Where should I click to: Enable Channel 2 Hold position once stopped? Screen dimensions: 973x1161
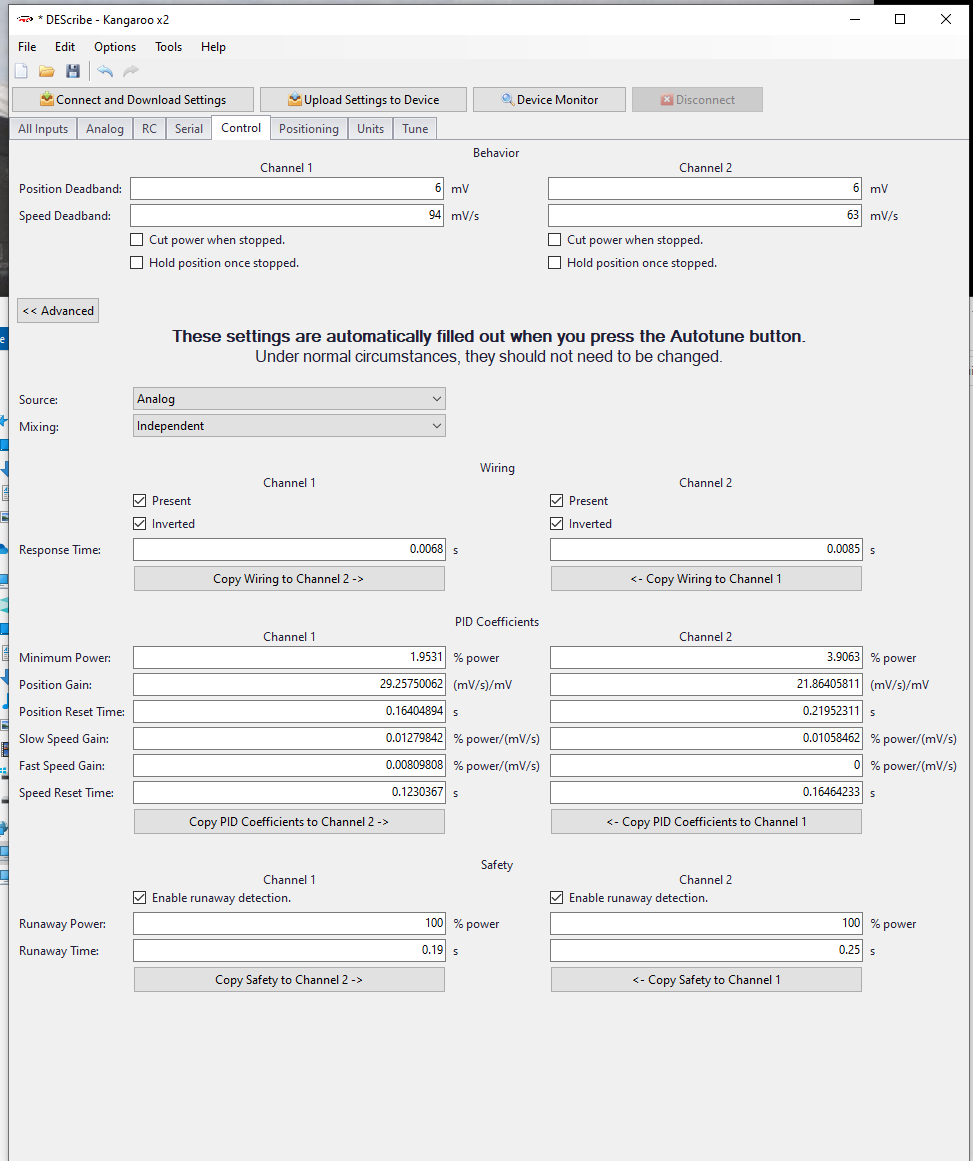tap(555, 263)
